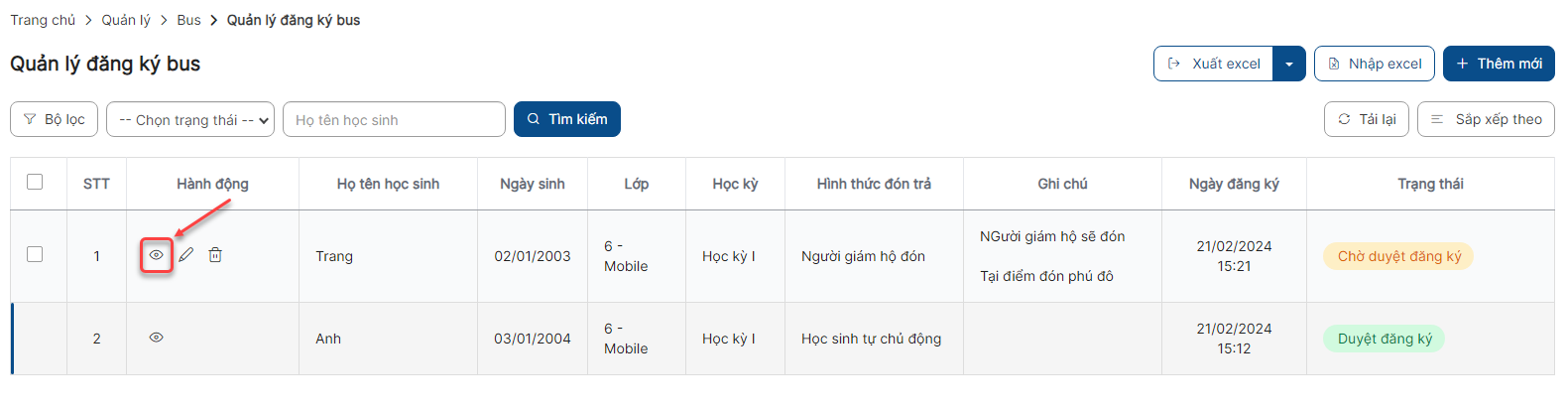Click the Xuất excel export button
This screenshot has height=413, width=1568.
click(1214, 64)
